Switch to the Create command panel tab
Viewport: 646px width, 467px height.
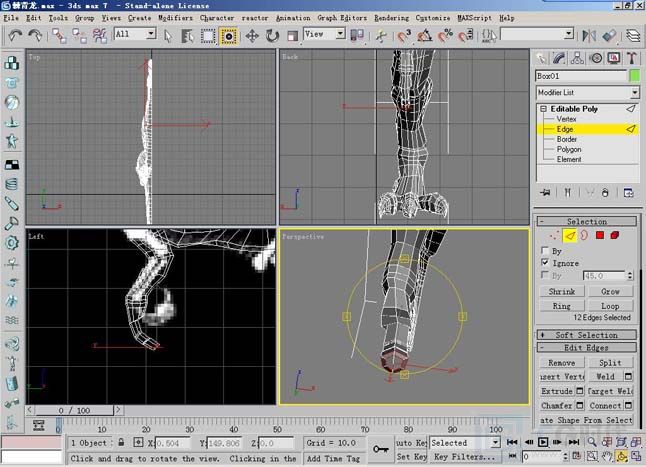click(541, 58)
